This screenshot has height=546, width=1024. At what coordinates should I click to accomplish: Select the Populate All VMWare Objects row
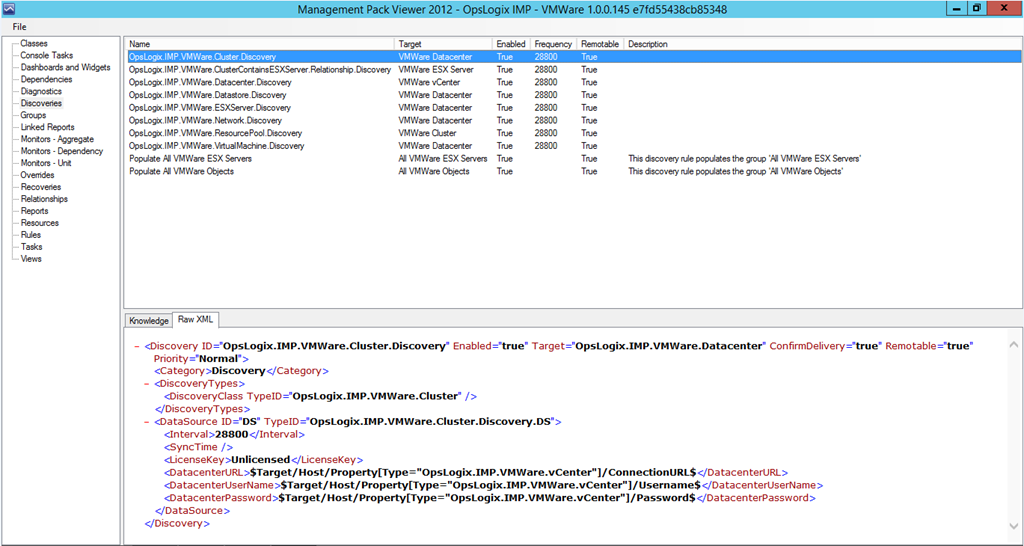coord(181,172)
